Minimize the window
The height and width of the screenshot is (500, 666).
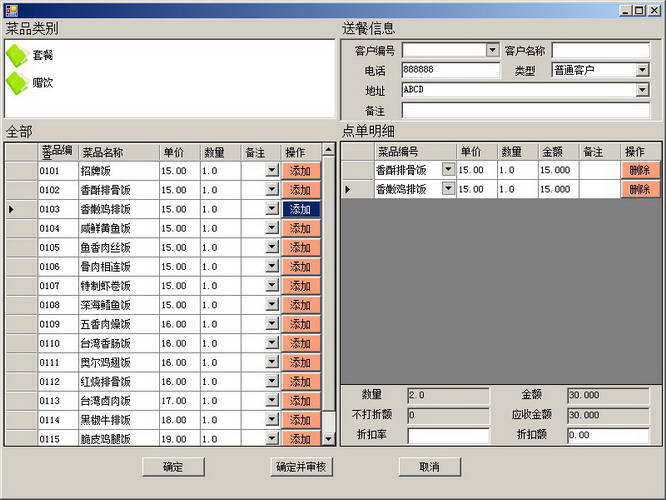click(x=626, y=10)
